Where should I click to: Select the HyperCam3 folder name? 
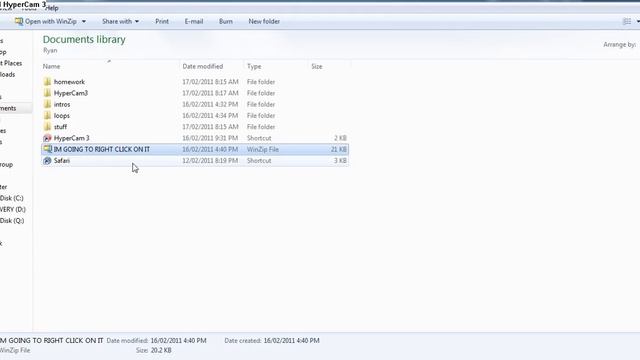pyautogui.click(x=71, y=93)
